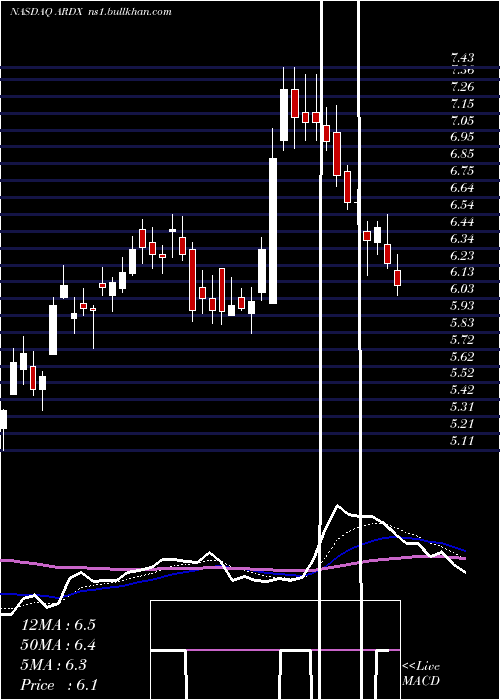Click the 5.93 price axis label
The width and height of the screenshot is (500, 700).
point(462,306)
